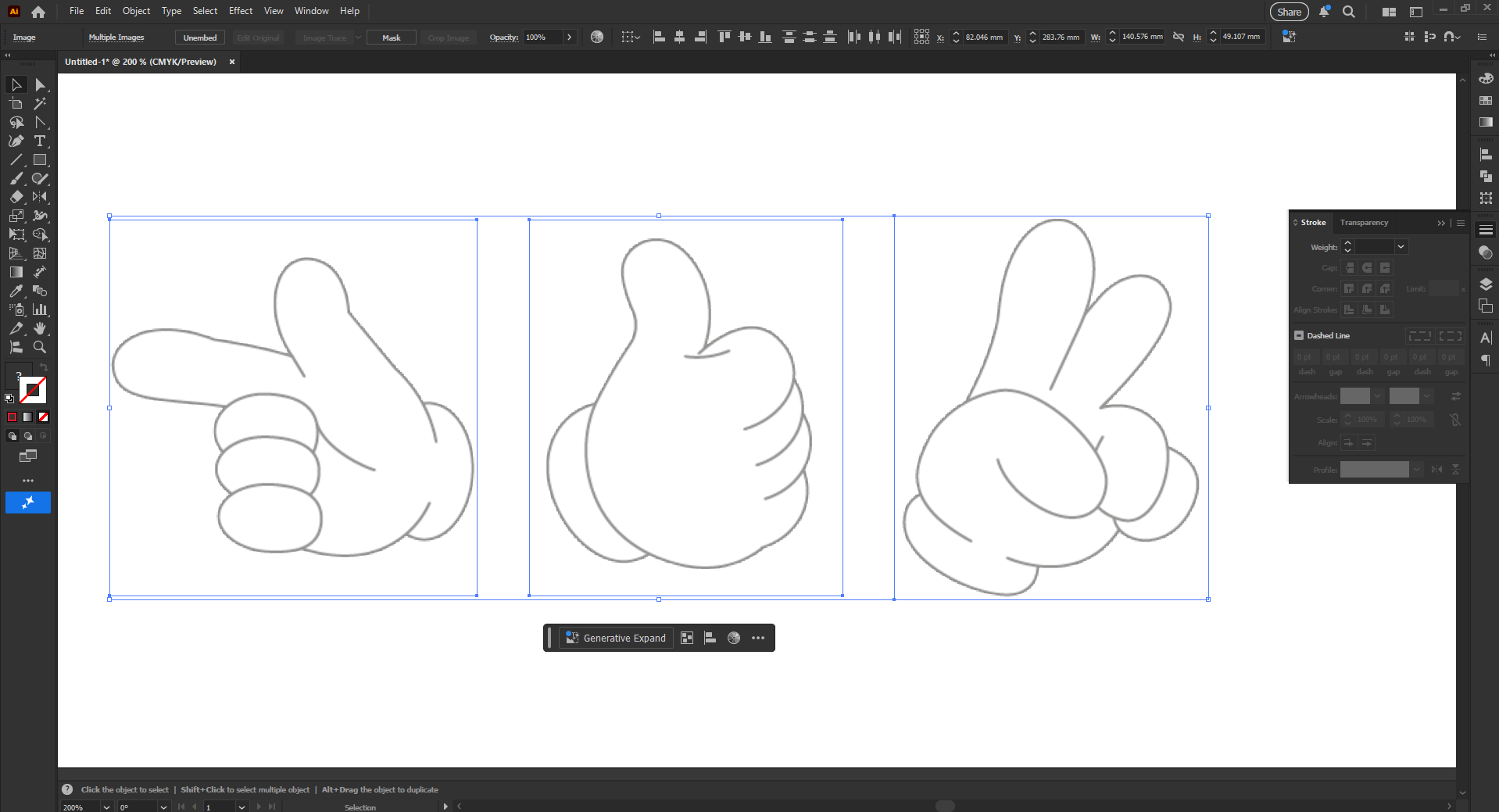Pick the Column Graph tool
Screen dimensions: 1499x812
point(40,309)
